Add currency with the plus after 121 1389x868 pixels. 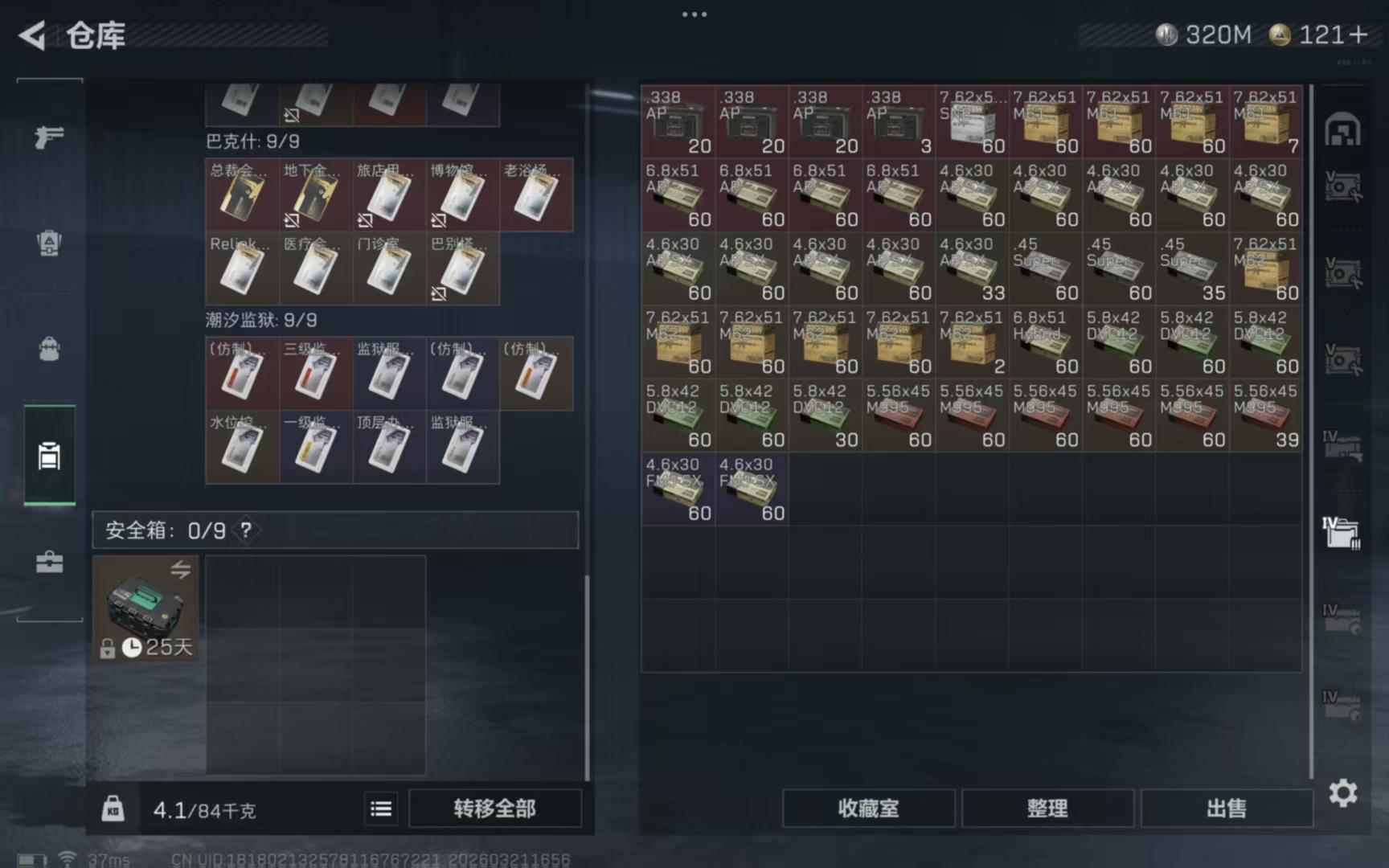point(1358,35)
